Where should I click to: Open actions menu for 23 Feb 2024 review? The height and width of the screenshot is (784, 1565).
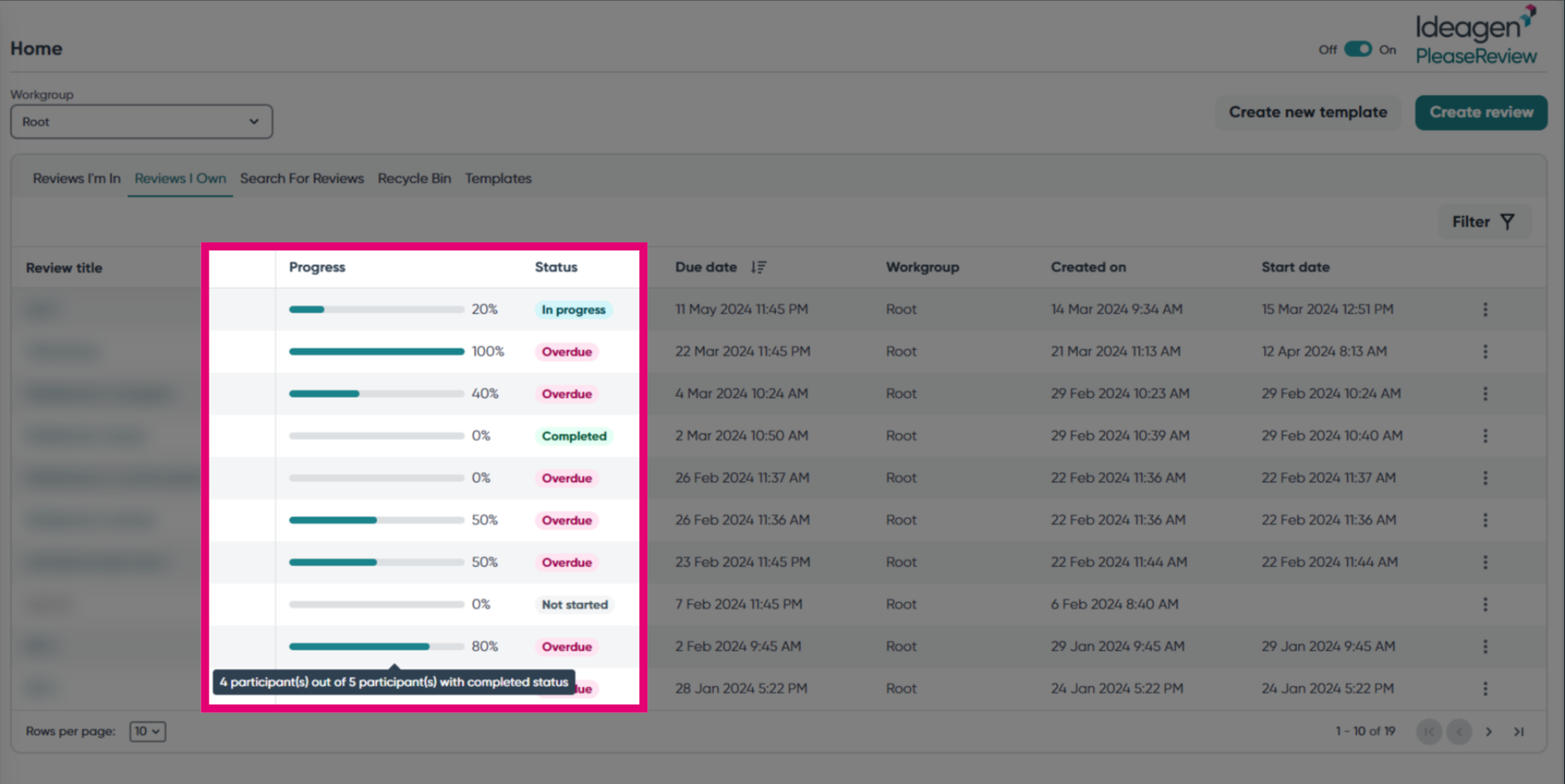coord(1485,562)
